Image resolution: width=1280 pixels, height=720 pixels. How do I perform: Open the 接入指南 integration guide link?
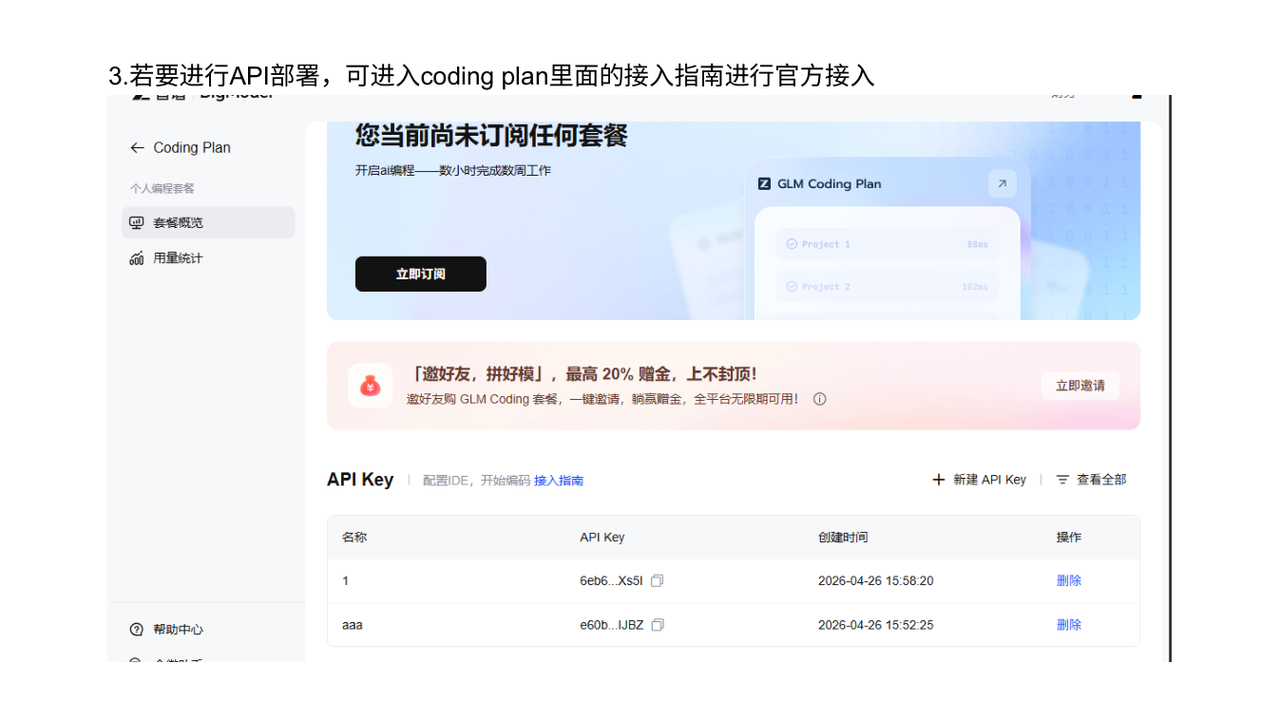[x=559, y=480]
